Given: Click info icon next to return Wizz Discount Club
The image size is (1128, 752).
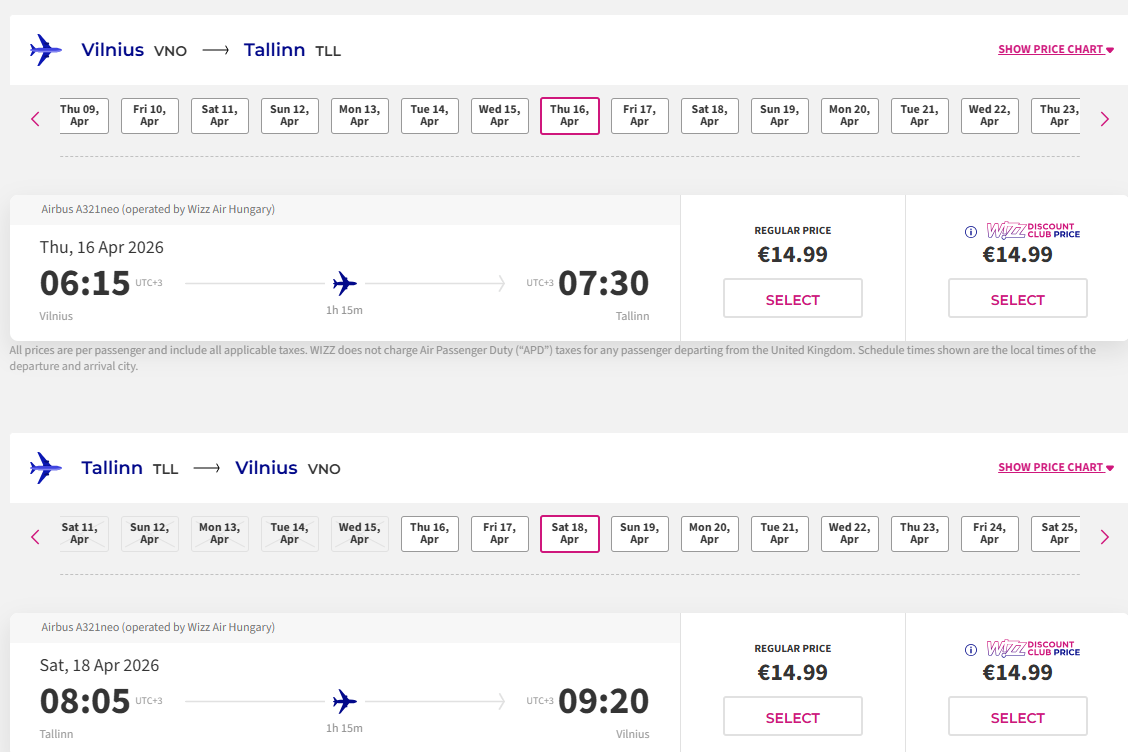Looking at the screenshot, I should (x=970, y=650).
